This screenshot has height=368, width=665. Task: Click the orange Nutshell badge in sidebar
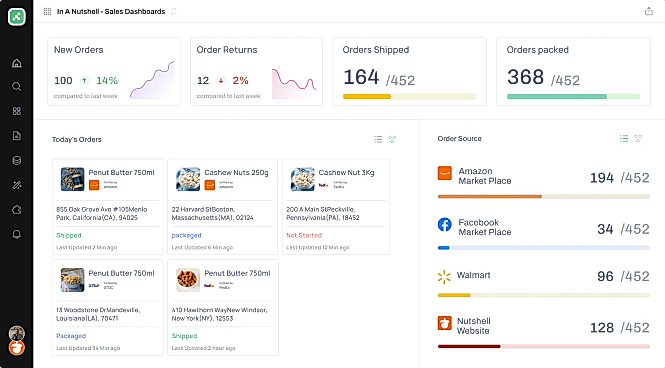(x=17, y=348)
